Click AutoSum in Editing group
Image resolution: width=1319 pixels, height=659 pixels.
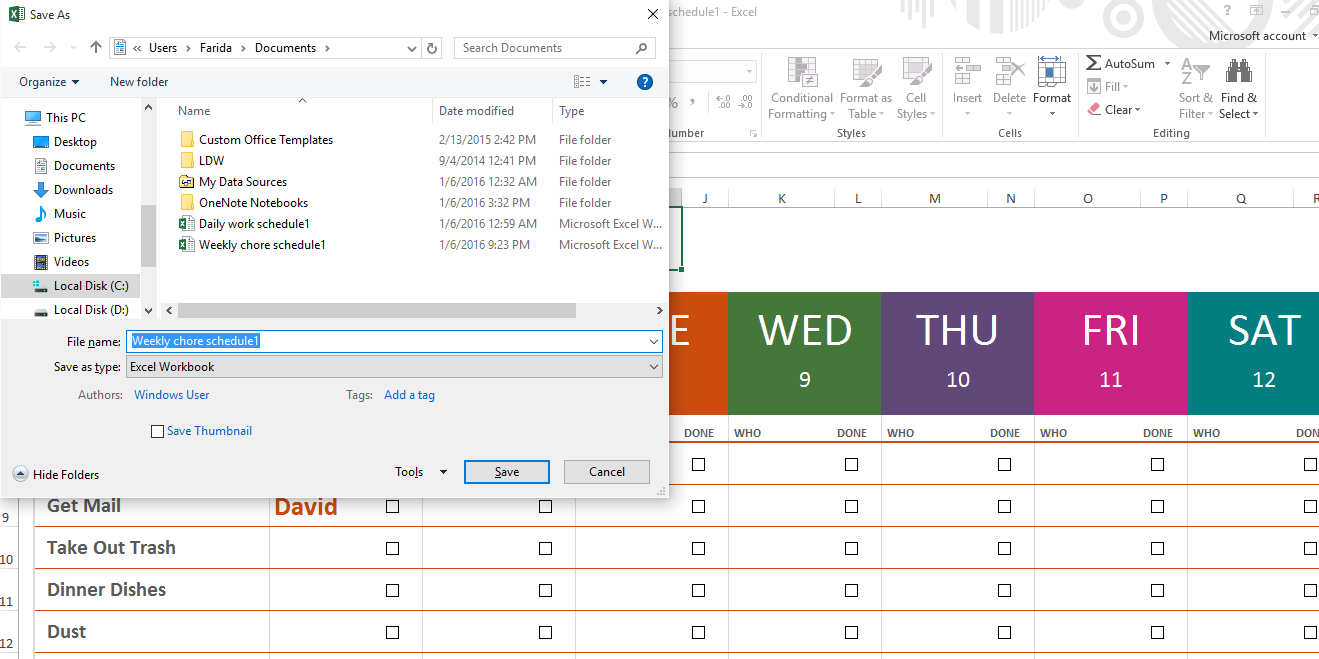1120,63
